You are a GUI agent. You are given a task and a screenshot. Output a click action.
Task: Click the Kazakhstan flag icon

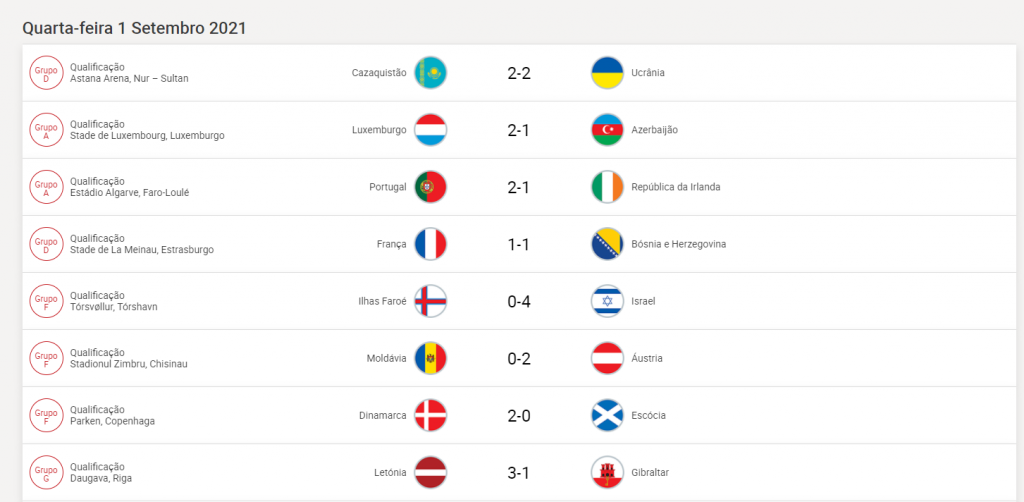[430, 73]
